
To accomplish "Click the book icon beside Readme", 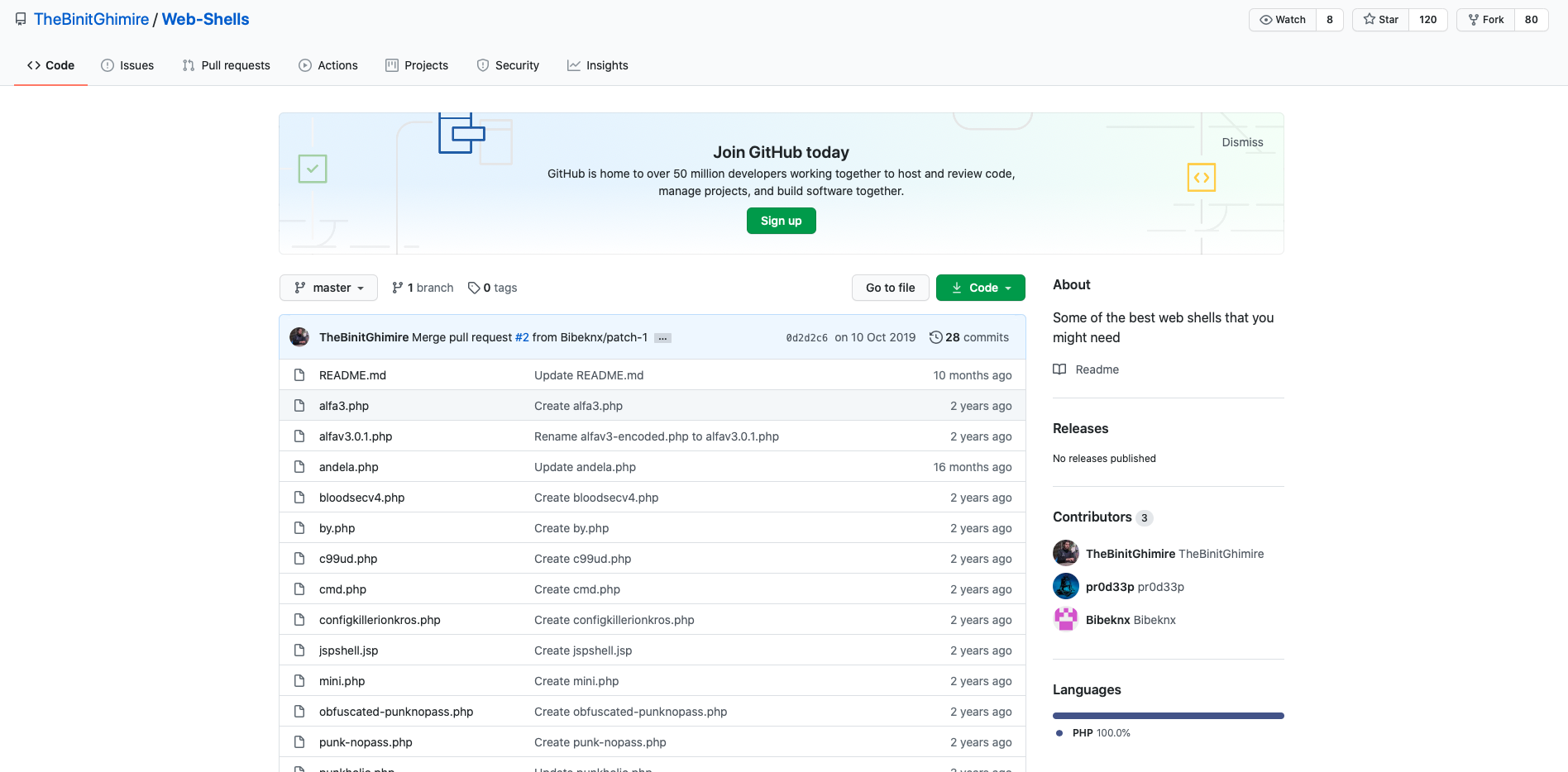I will pos(1059,369).
